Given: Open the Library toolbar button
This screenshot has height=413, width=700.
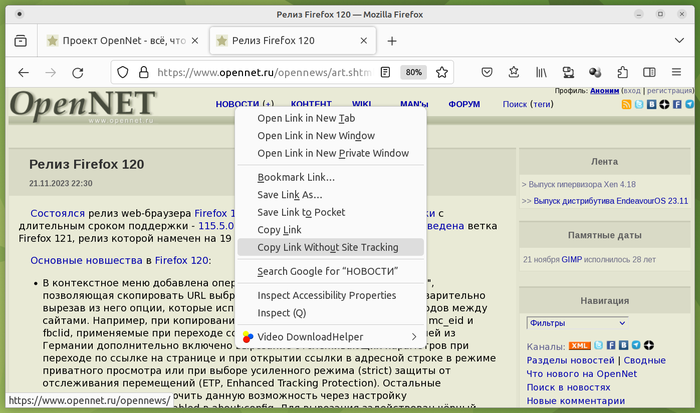Looking at the screenshot, I should [x=541, y=72].
